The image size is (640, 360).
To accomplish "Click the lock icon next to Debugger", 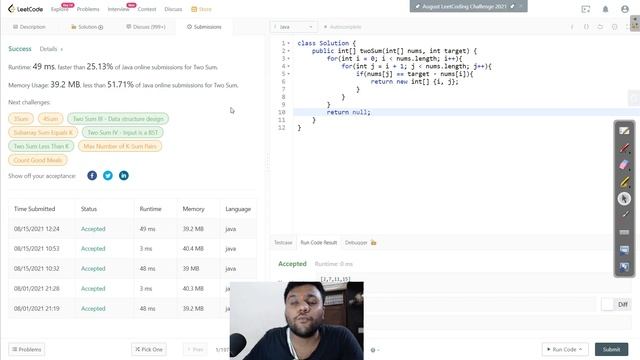I will (x=373, y=242).
